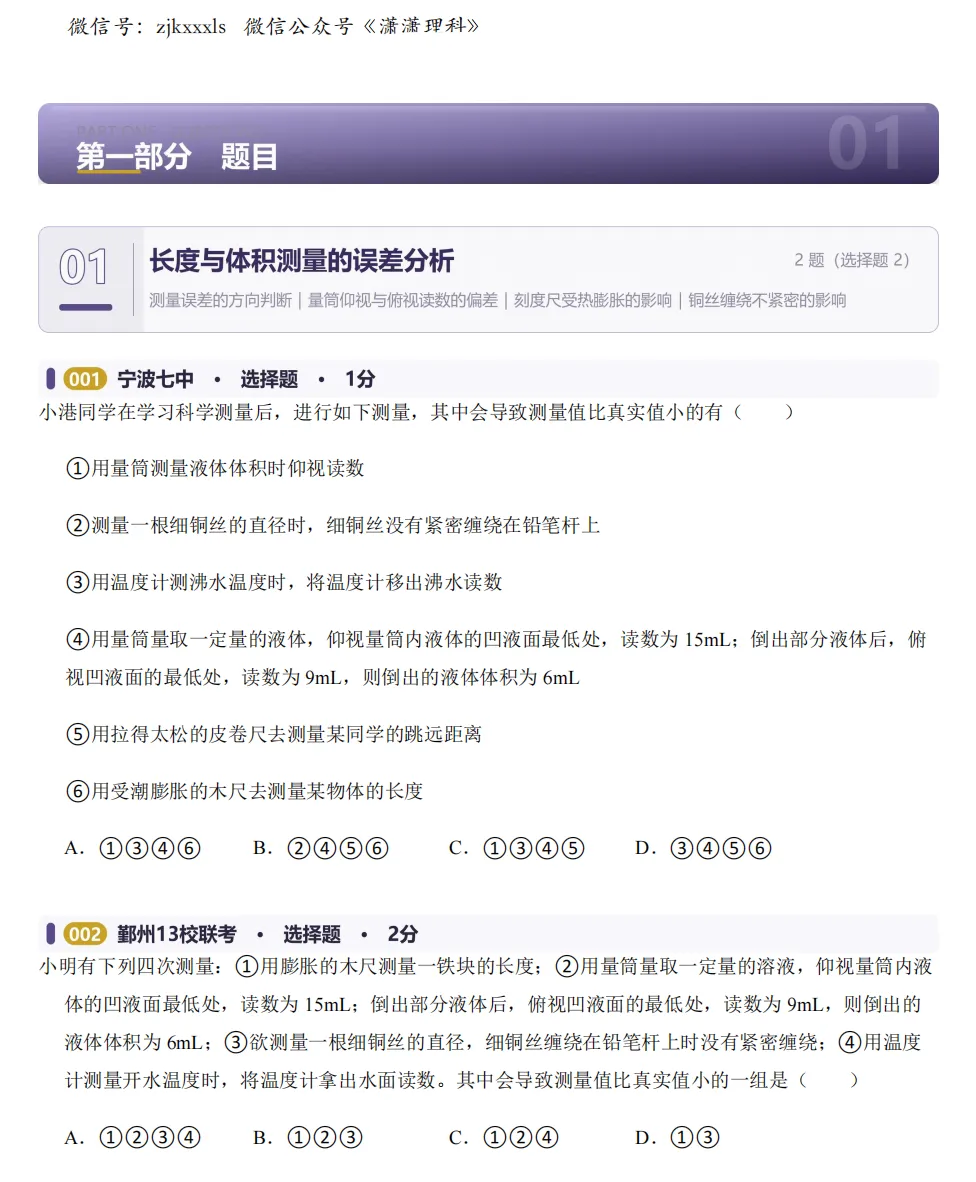Click the score label 2分
The height and width of the screenshot is (1182, 976).
tap(402, 935)
